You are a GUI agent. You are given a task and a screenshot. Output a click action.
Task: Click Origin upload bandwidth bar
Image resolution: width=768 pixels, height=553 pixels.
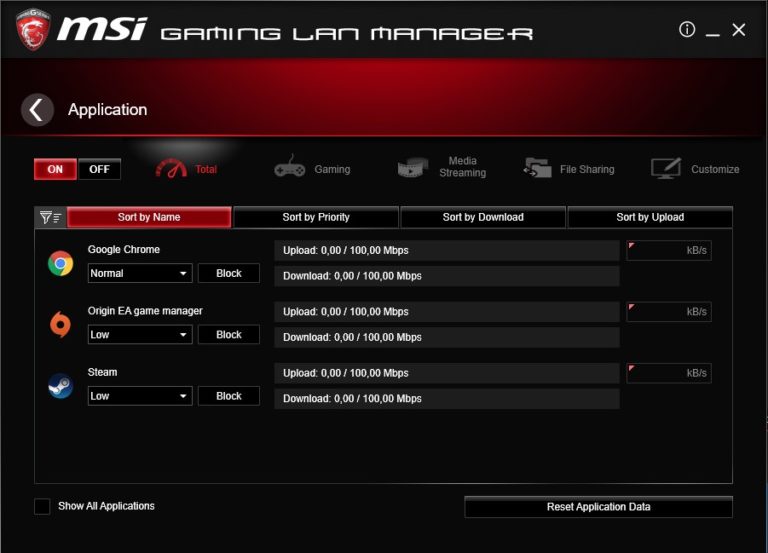(447, 312)
